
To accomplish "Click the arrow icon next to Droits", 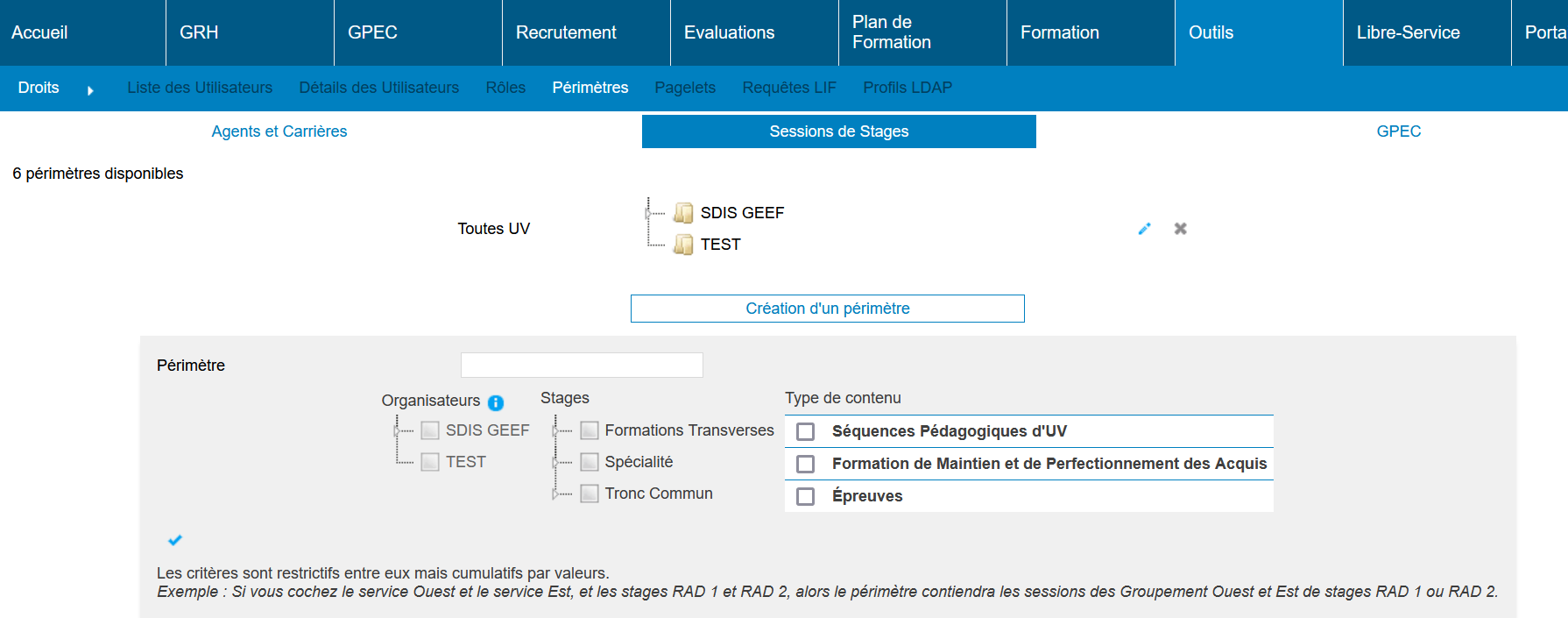I will tap(90, 90).
